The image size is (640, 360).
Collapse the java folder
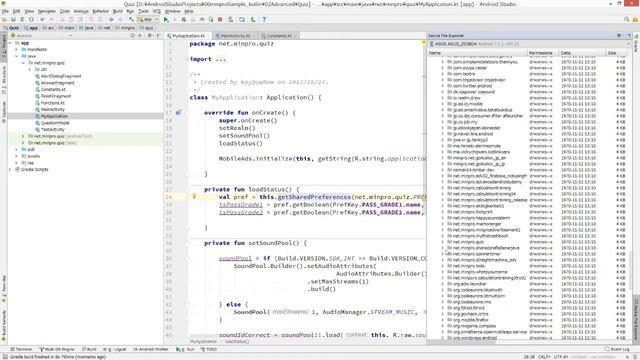tap(16, 56)
